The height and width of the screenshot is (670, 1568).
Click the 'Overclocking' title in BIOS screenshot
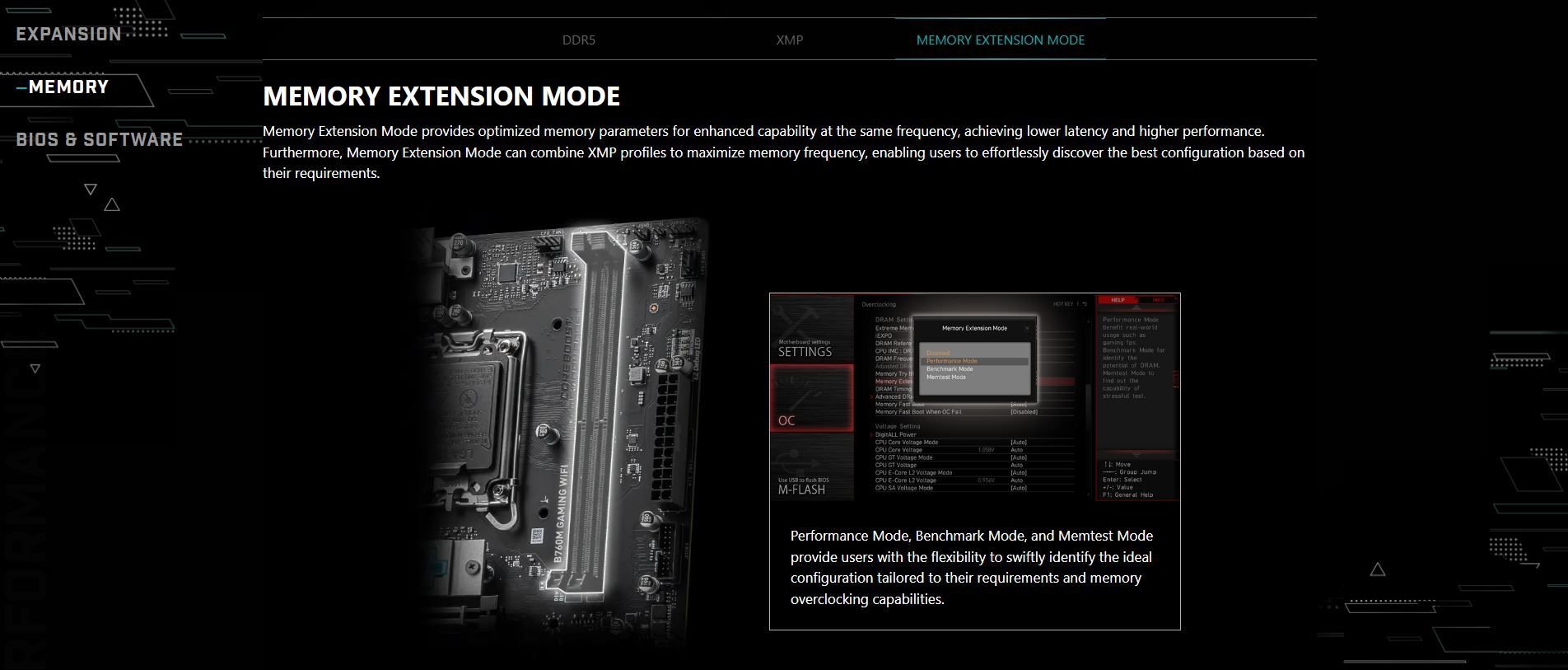coord(879,305)
